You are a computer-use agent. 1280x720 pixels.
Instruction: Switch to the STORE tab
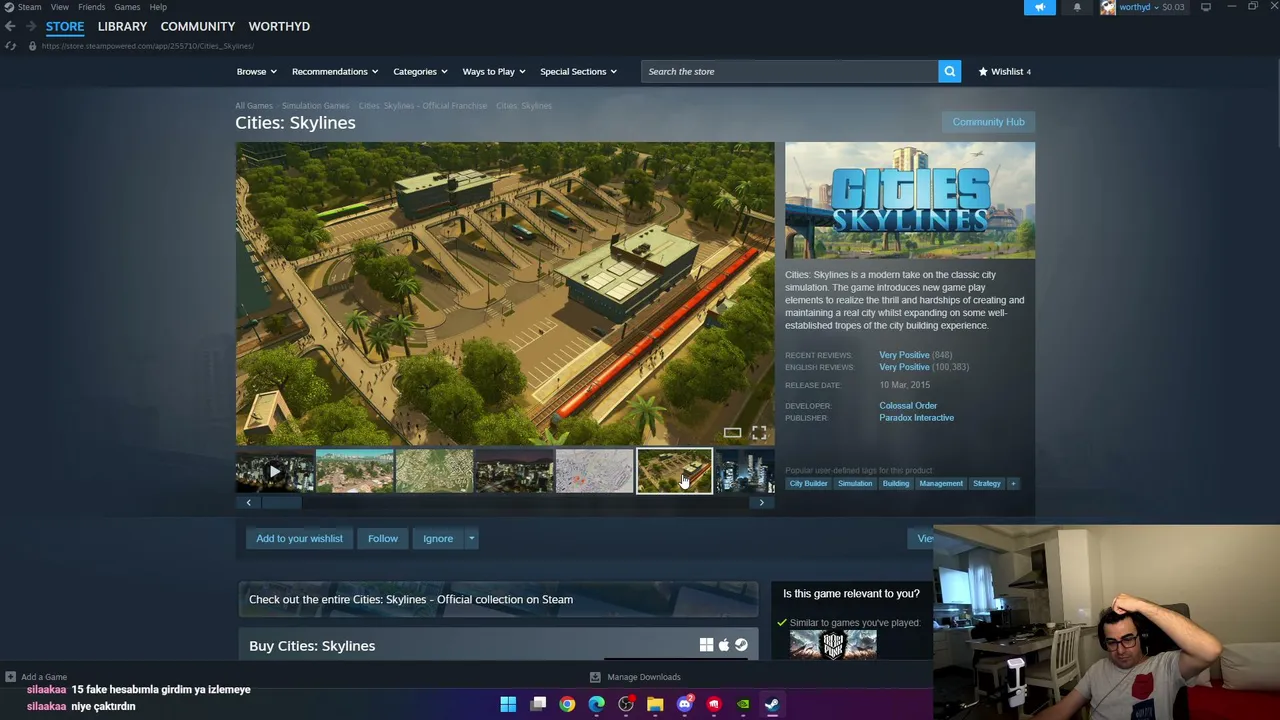65,26
